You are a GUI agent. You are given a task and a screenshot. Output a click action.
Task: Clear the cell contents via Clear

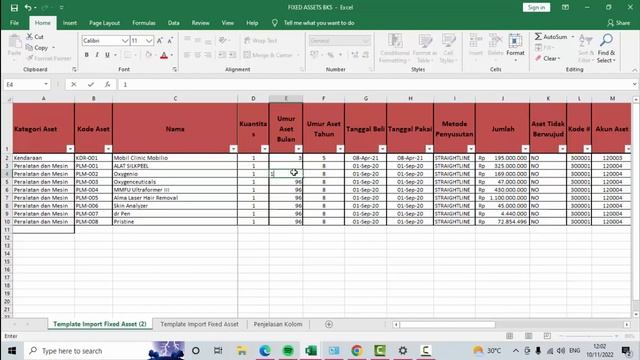click(548, 58)
